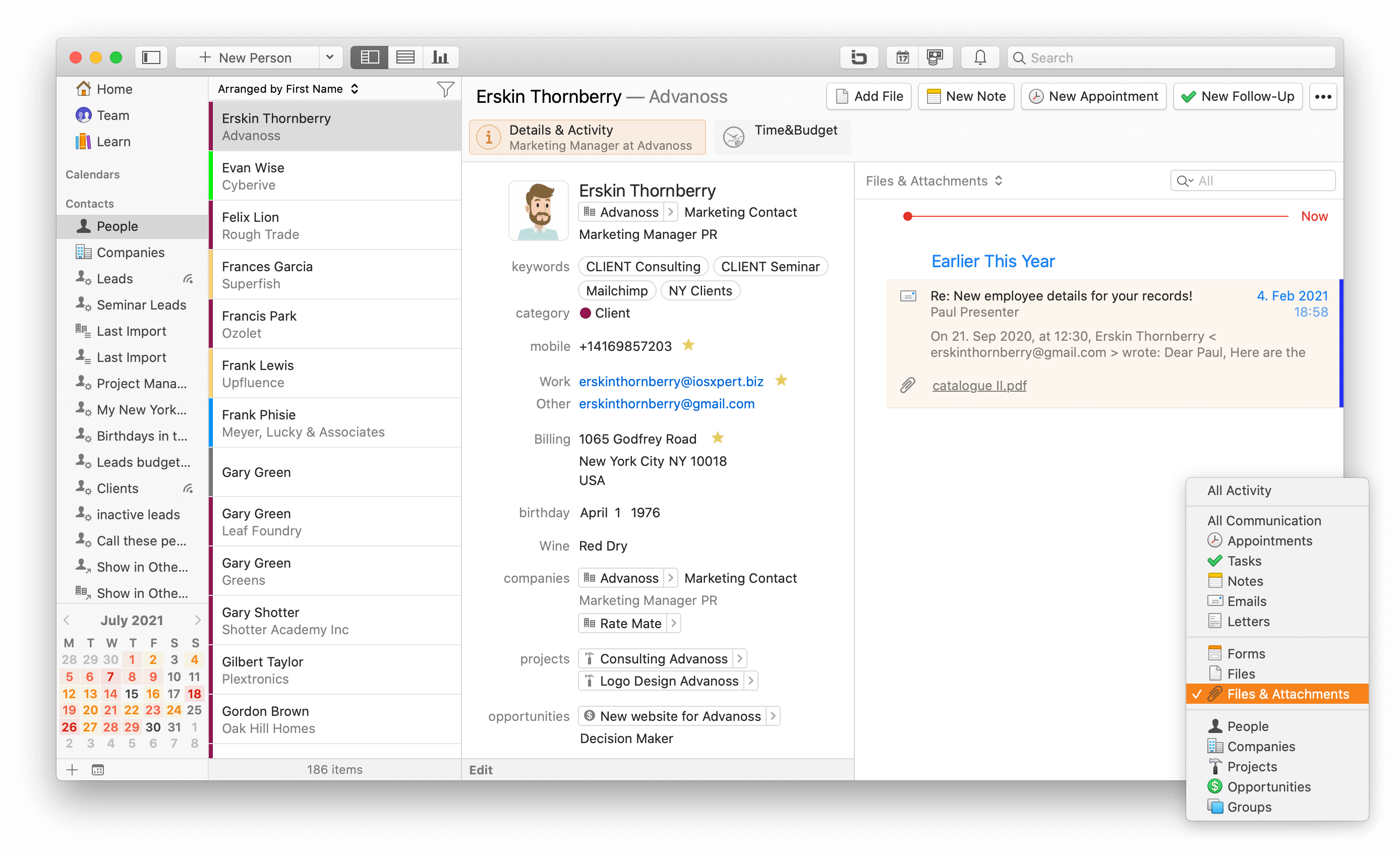The image size is (1400, 855).
Task: Open the Clients smart group
Action: click(132, 488)
